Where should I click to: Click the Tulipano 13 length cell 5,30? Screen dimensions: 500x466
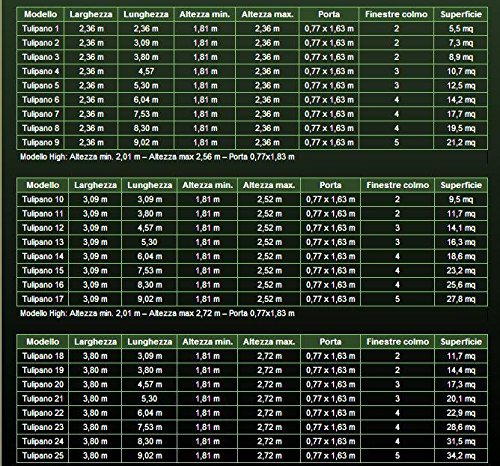click(x=149, y=242)
